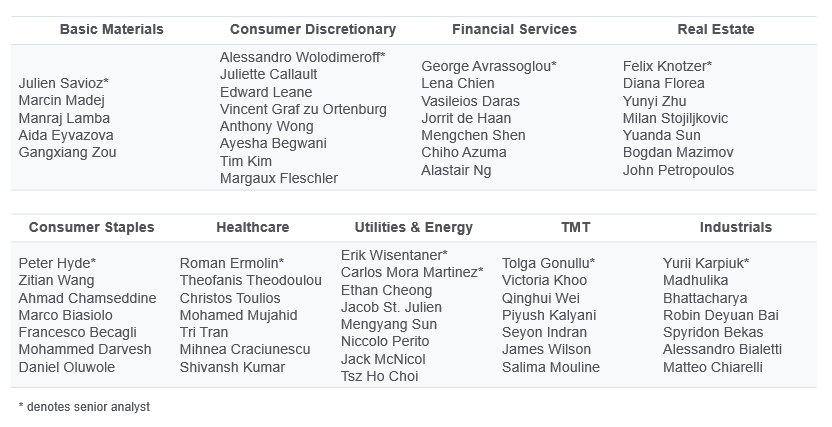Click the 'denotes senior analyst' footnote
Viewport: 832px width, 427px height.
[84, 407]
